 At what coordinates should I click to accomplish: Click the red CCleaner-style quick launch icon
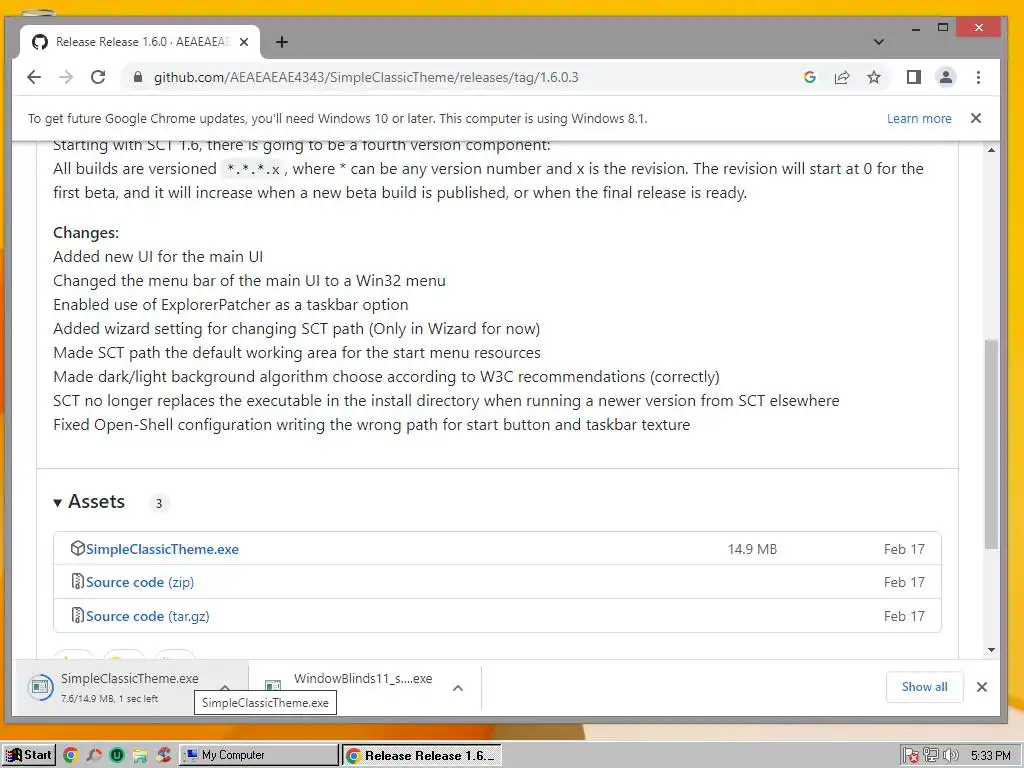[163, 756]
